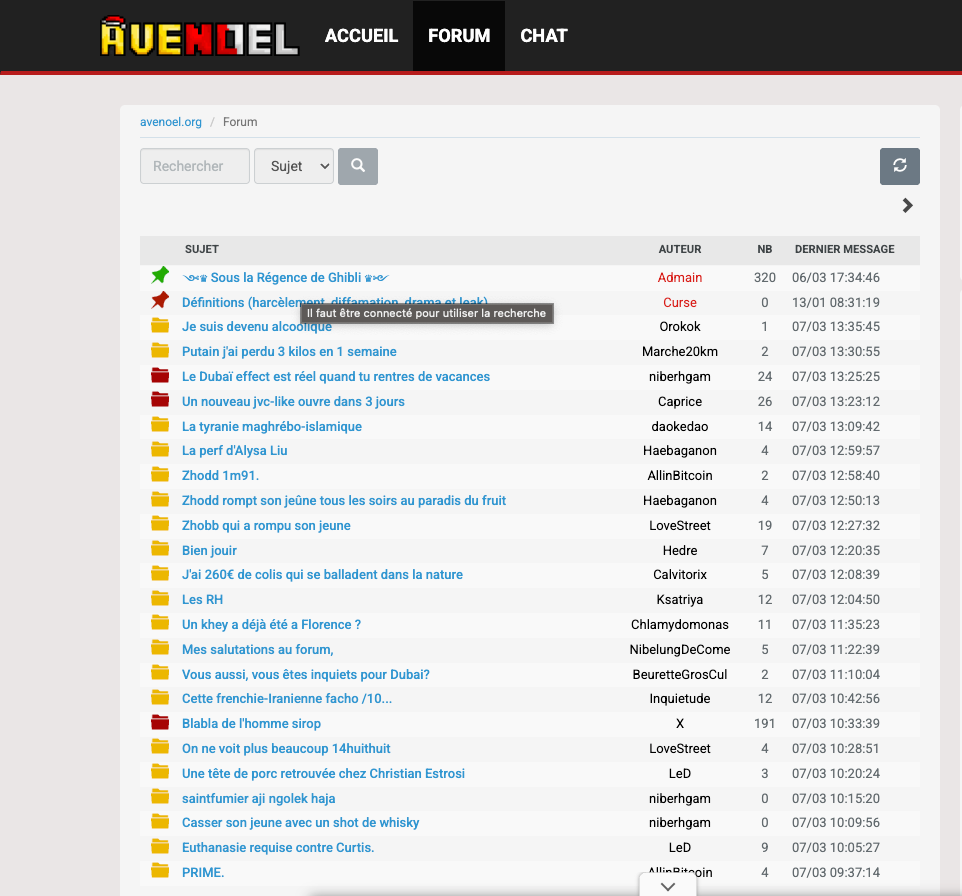Select the Forum tab in navbar
This screenshot has height=896, width=962.
(x=459, y=36)
